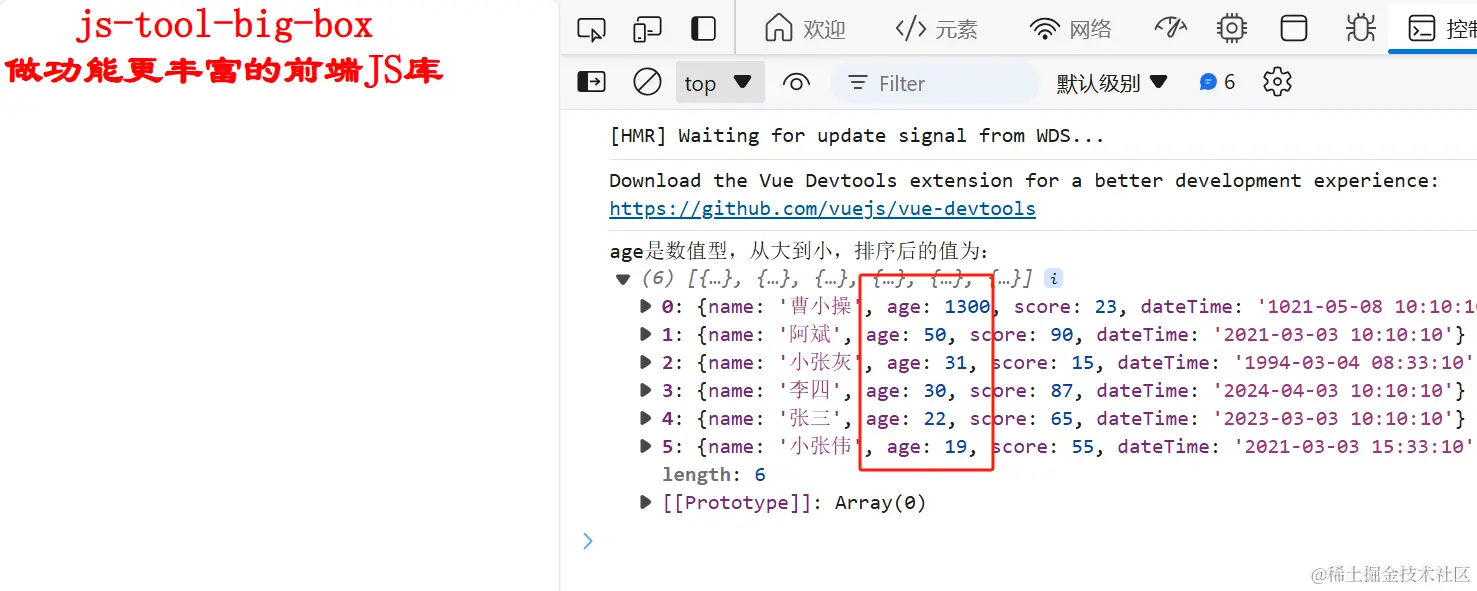This screenshot has height=591, width=1477.
Task: Click the 6 issues message counter
Action: point(1218,82)
